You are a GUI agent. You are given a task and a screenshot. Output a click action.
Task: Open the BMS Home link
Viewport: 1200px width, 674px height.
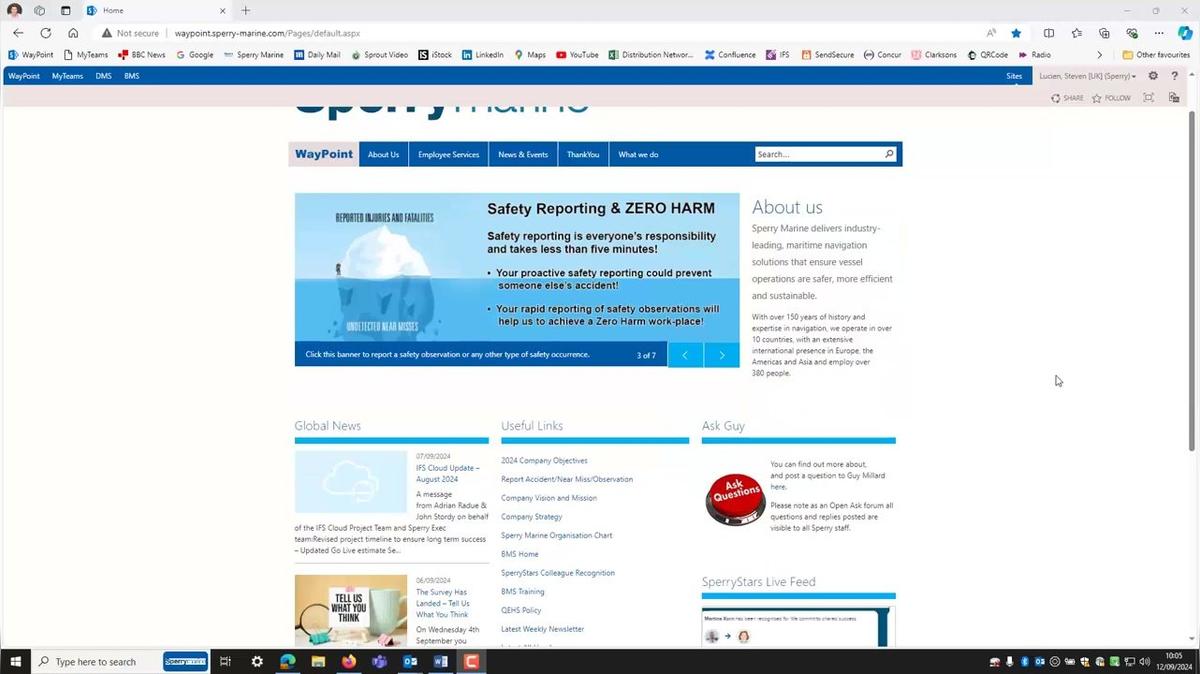(520, 554)
